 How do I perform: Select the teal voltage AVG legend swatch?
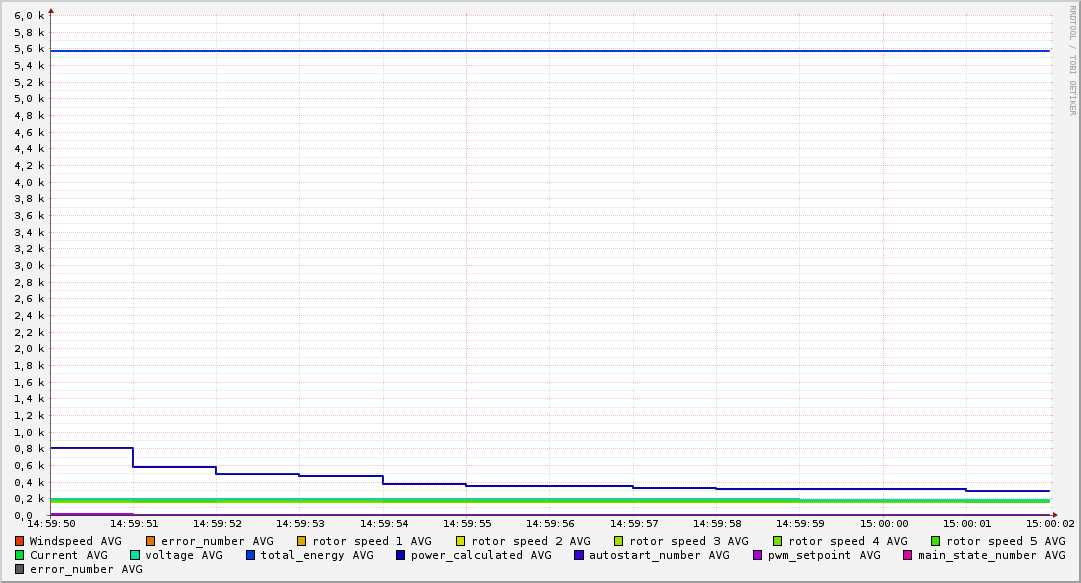point(135,555)
